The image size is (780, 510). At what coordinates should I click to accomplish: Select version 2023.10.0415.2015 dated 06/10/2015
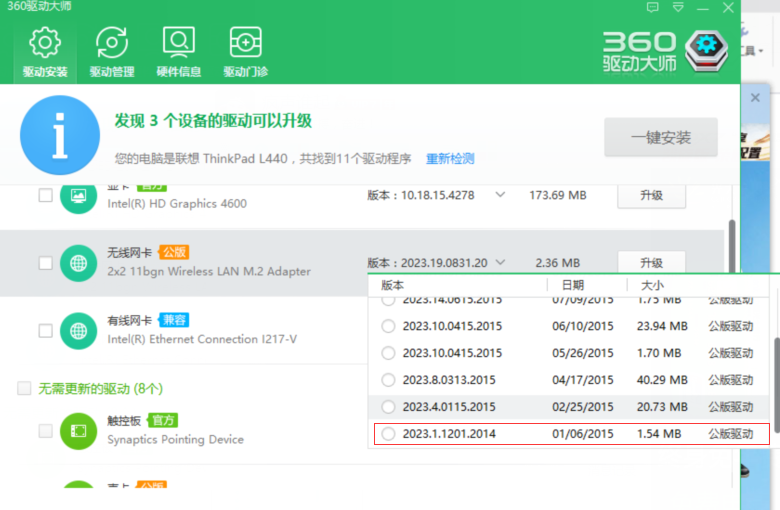pyautogui.click(x=388, y=326)
